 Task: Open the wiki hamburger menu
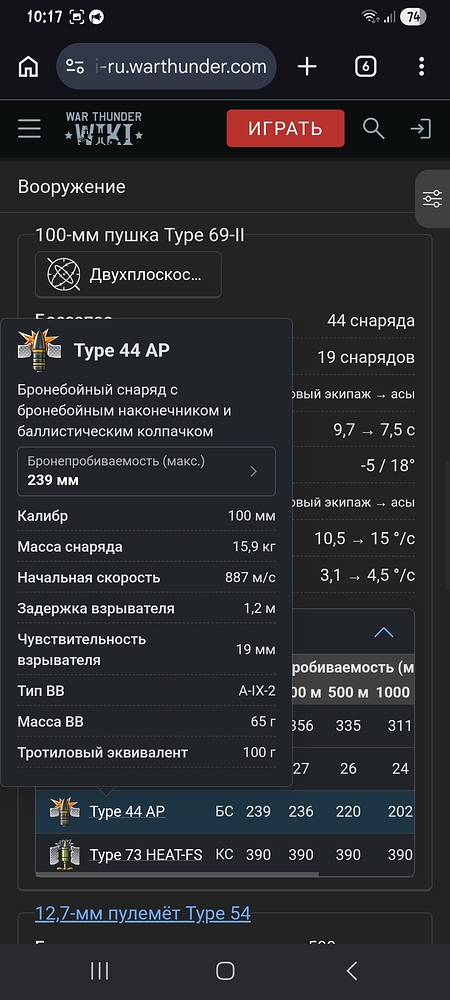point(29,129)
